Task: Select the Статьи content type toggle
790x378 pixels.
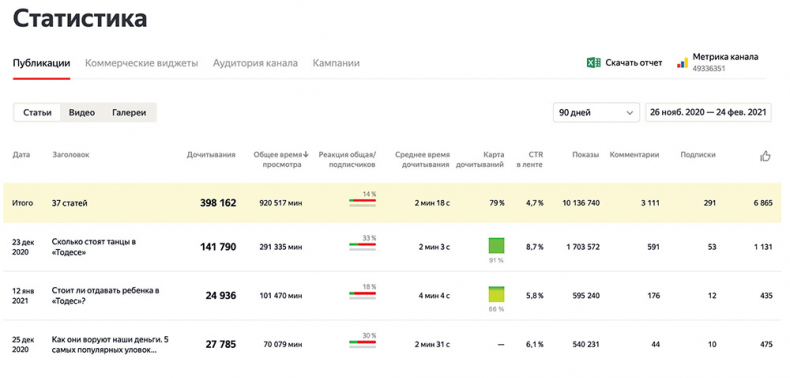Action: (x=37, y=112)
